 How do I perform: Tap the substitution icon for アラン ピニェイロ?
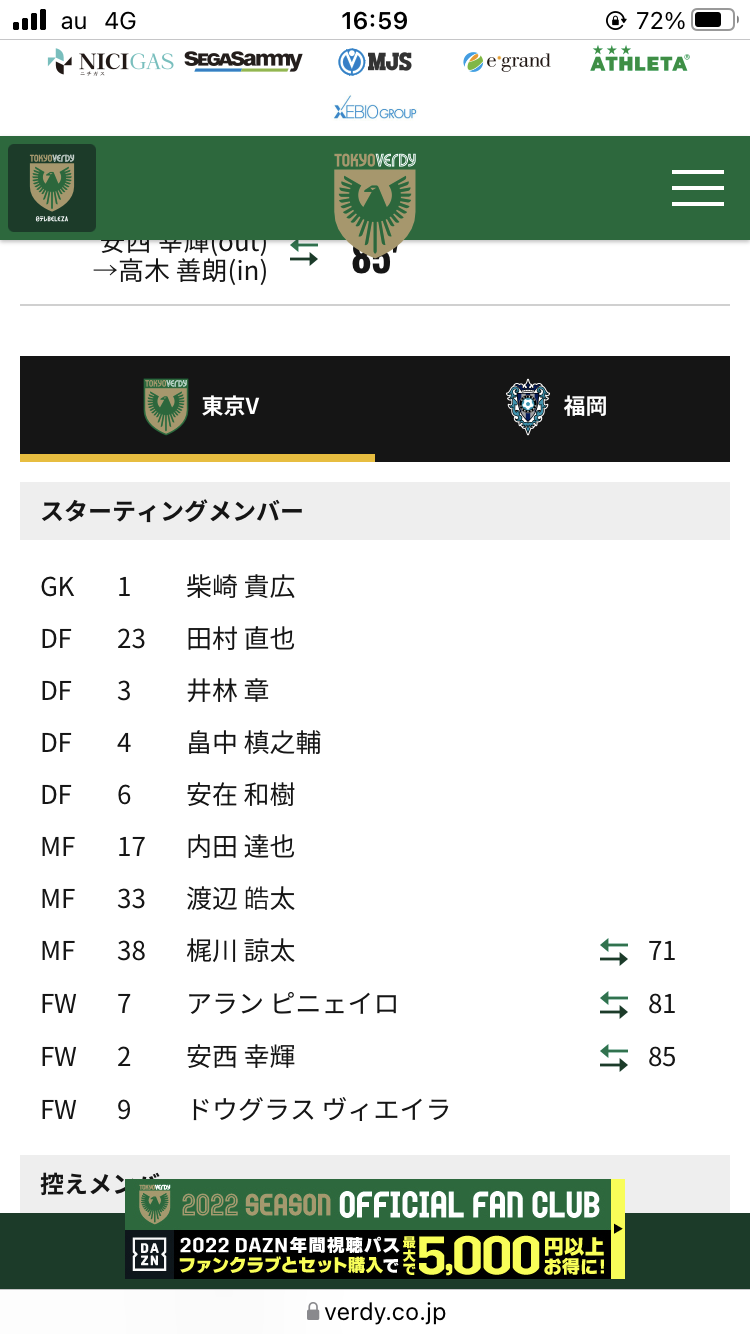[614, 1004]
